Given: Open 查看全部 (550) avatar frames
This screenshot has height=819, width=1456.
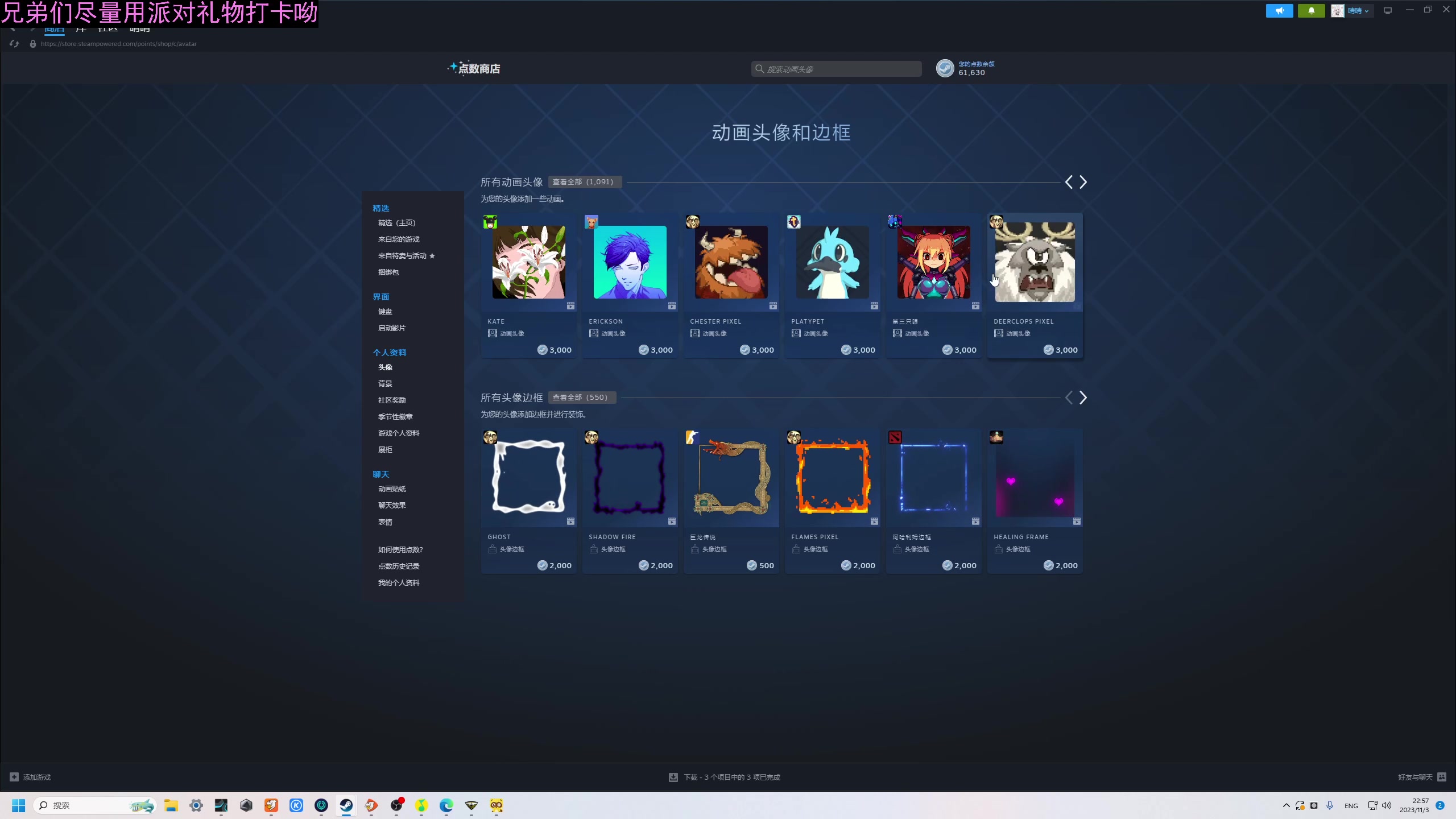Looking at the screenshot, I should coord(581,398).
